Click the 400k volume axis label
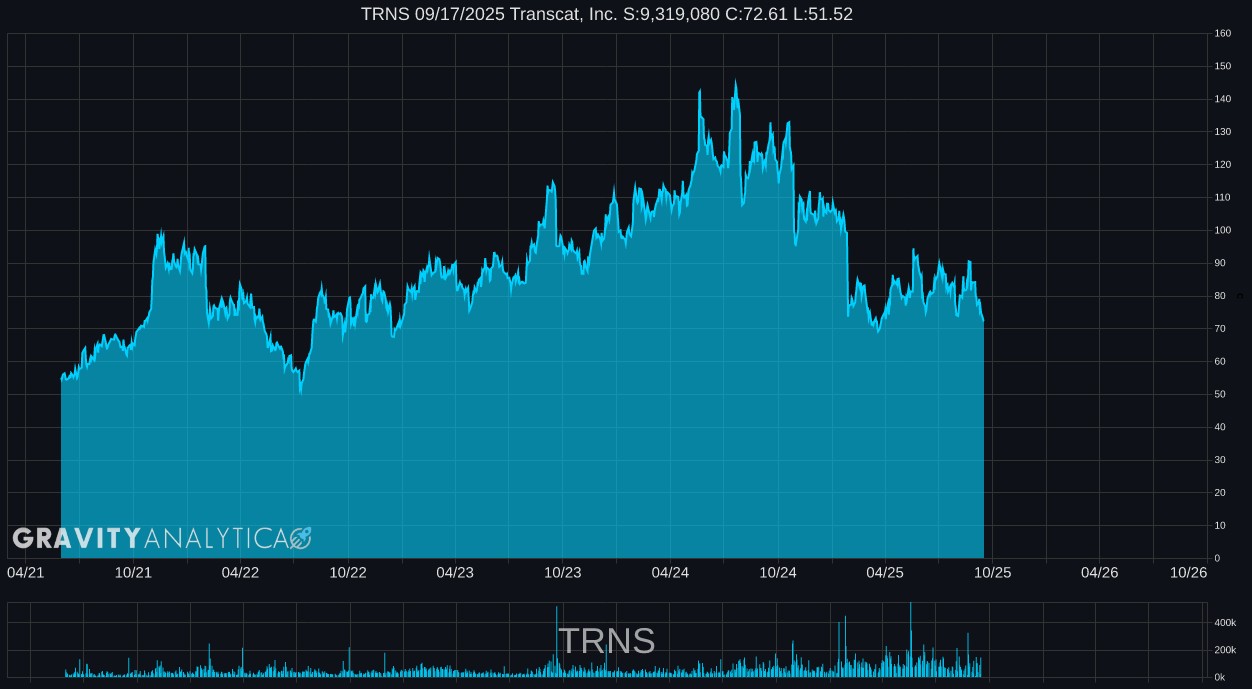Screen dimensions: 1252x689 (x=1225, y=623)
